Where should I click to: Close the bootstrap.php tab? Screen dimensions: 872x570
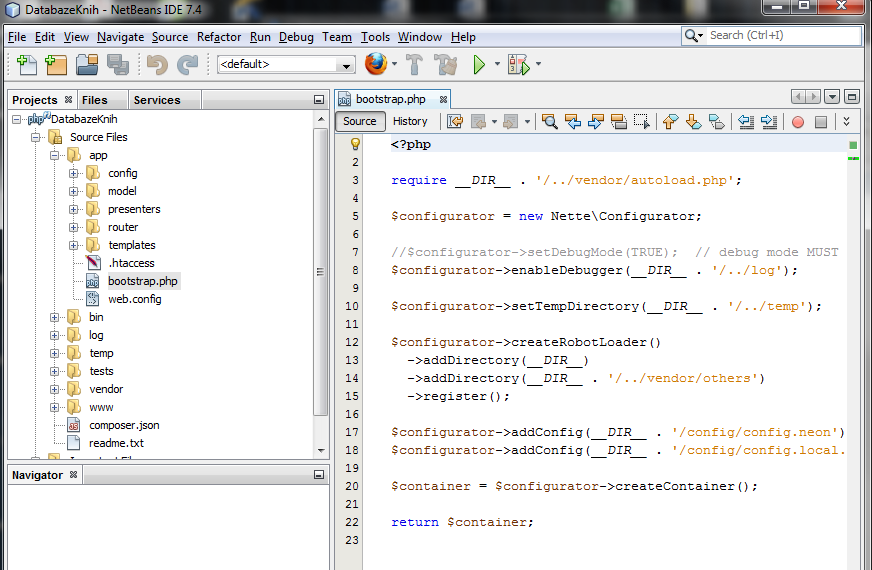pyautogui.click(x=443, y=100)
